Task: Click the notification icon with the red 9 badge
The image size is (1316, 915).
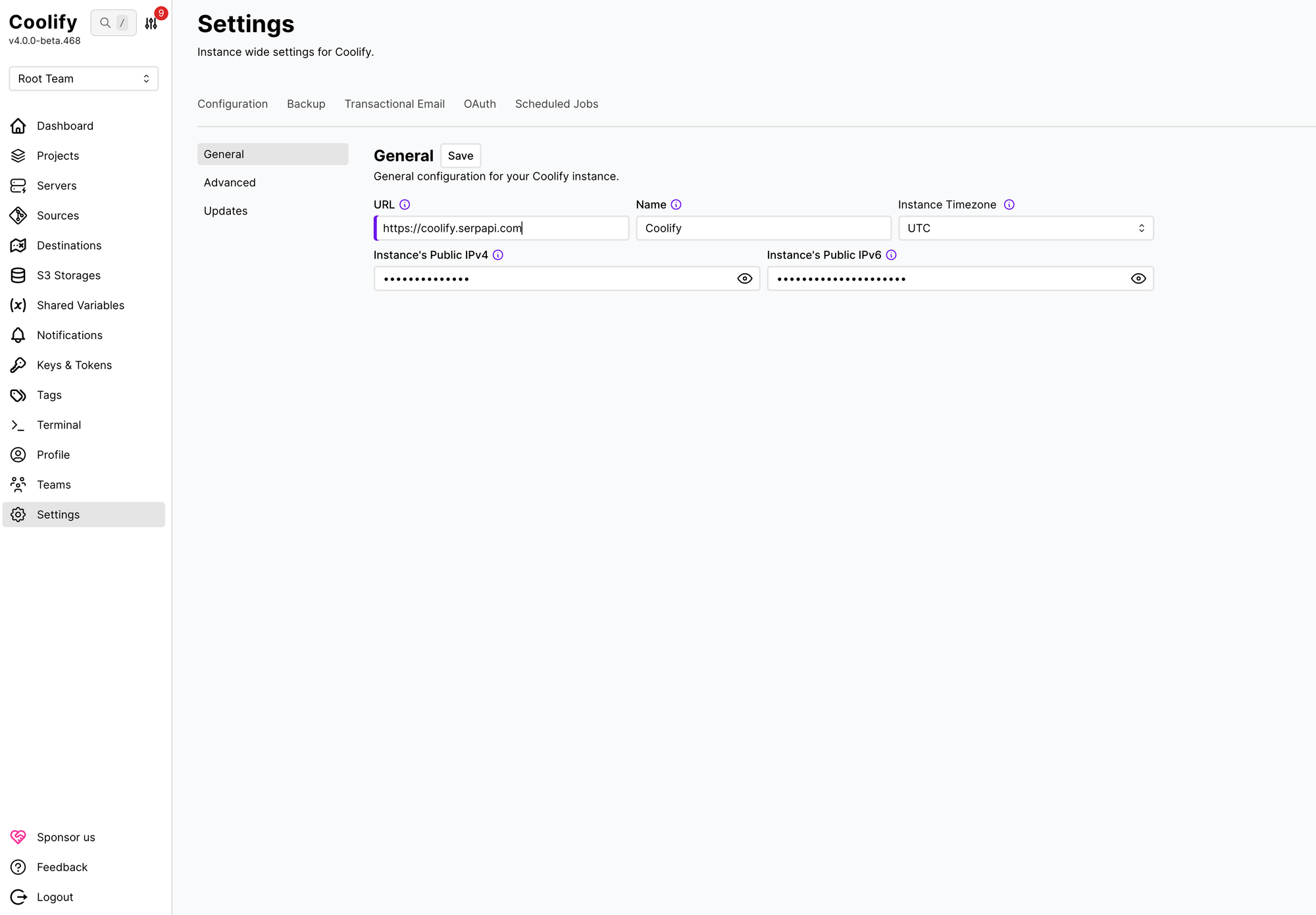Action: click(x=151, y=22)
